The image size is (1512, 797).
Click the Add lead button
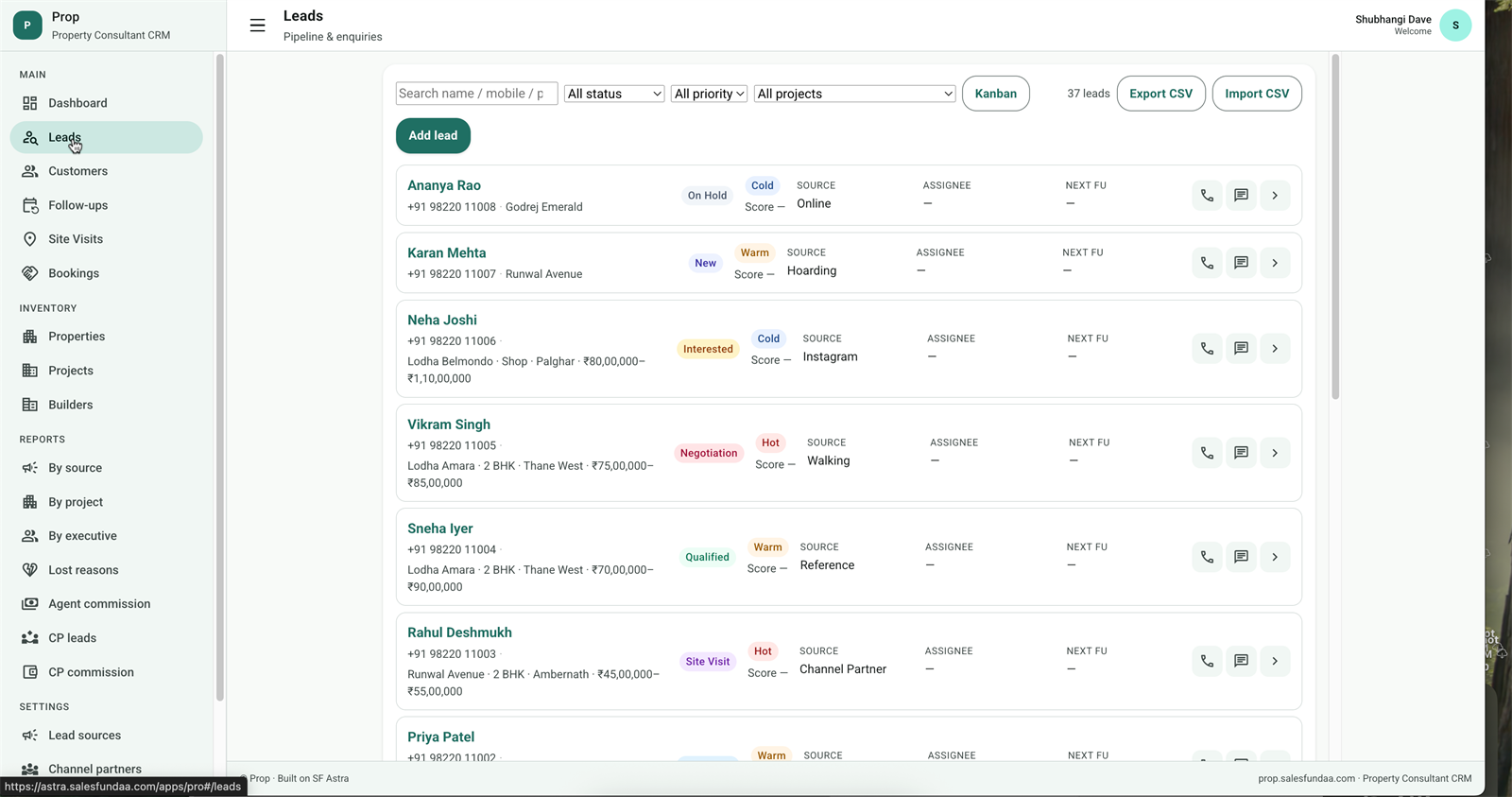(433, 135)
